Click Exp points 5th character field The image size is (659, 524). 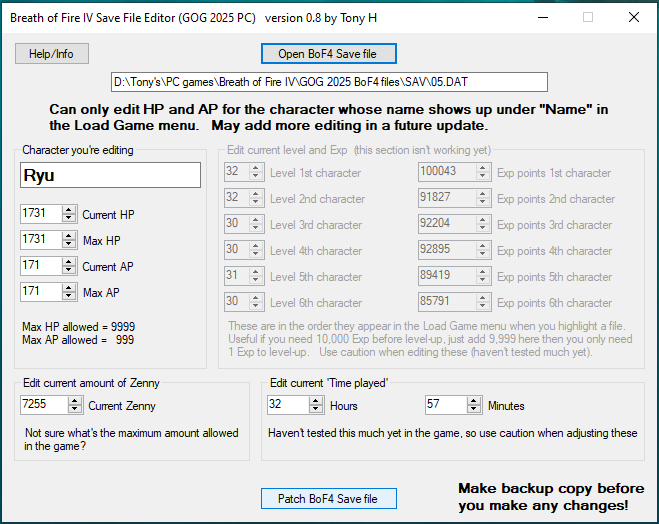coord(455,276)
